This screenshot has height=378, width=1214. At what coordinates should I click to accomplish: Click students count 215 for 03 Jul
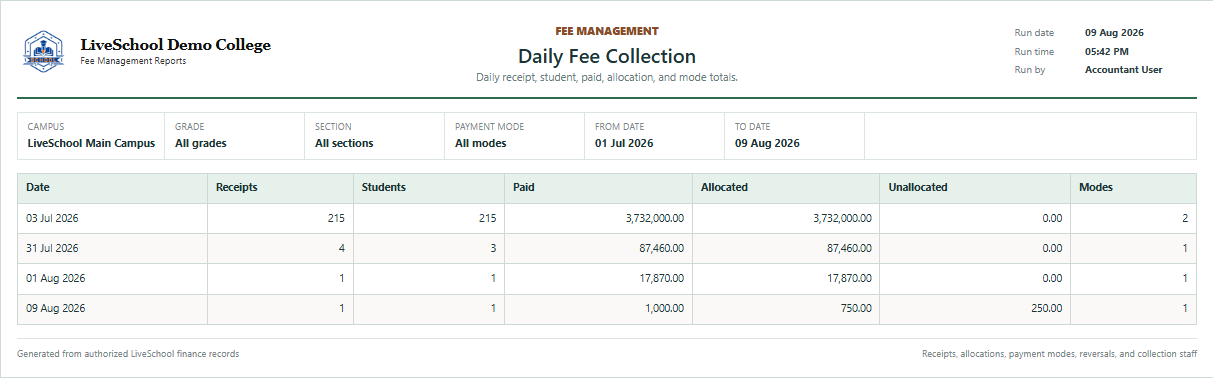[487, 217]
